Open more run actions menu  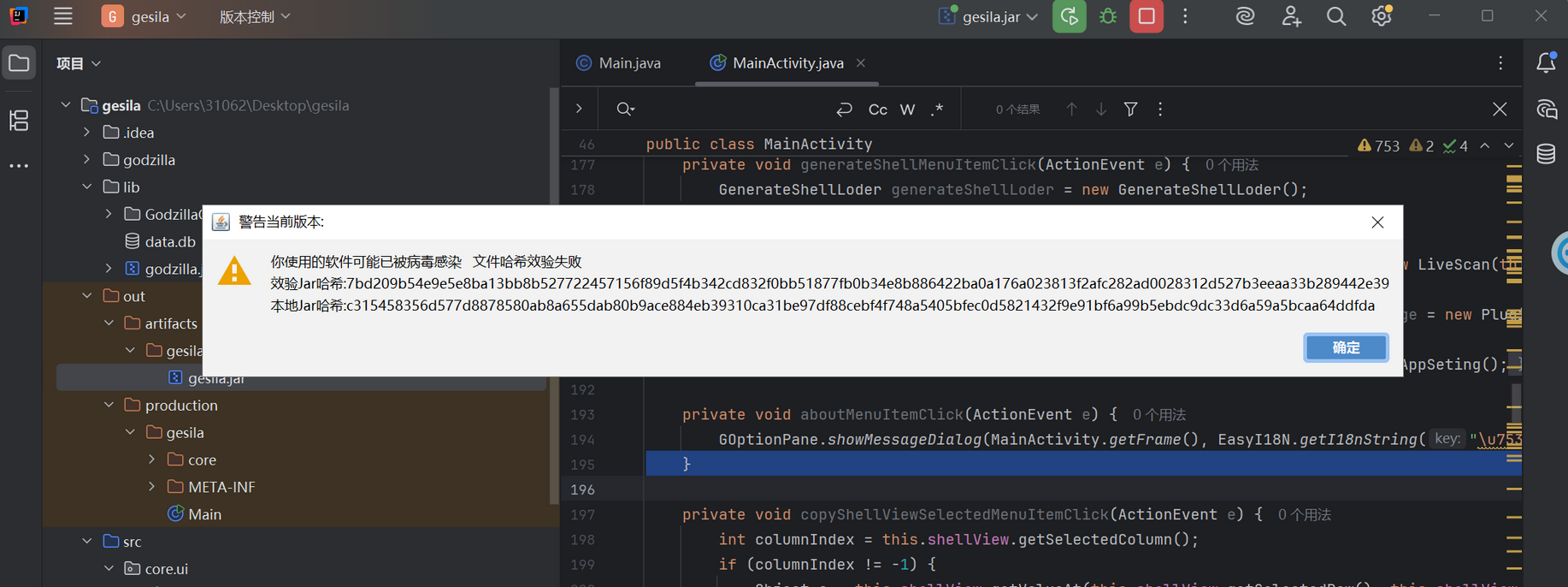coord(1185,16)
